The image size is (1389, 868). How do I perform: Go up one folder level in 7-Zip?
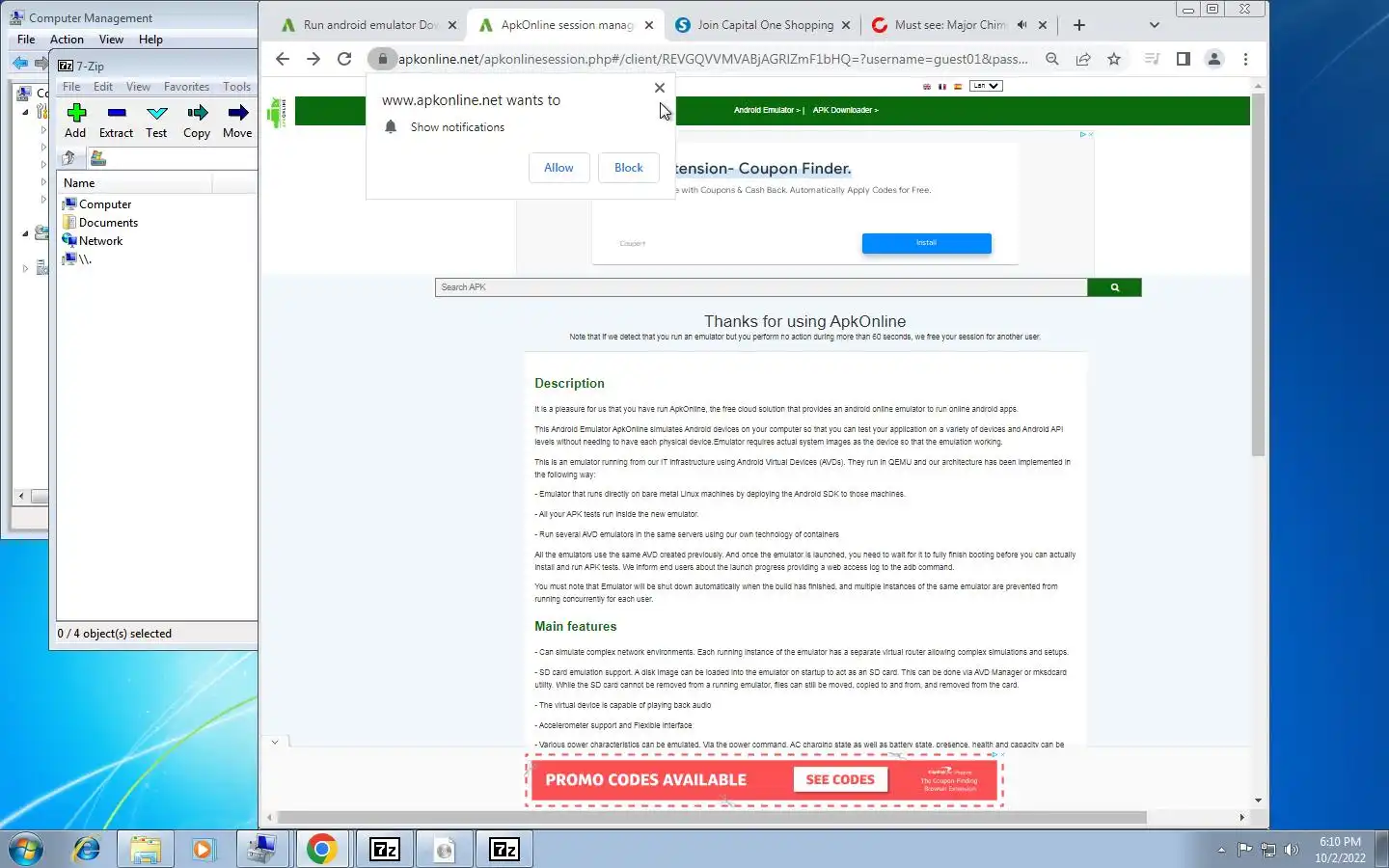(x=68, y=158)
